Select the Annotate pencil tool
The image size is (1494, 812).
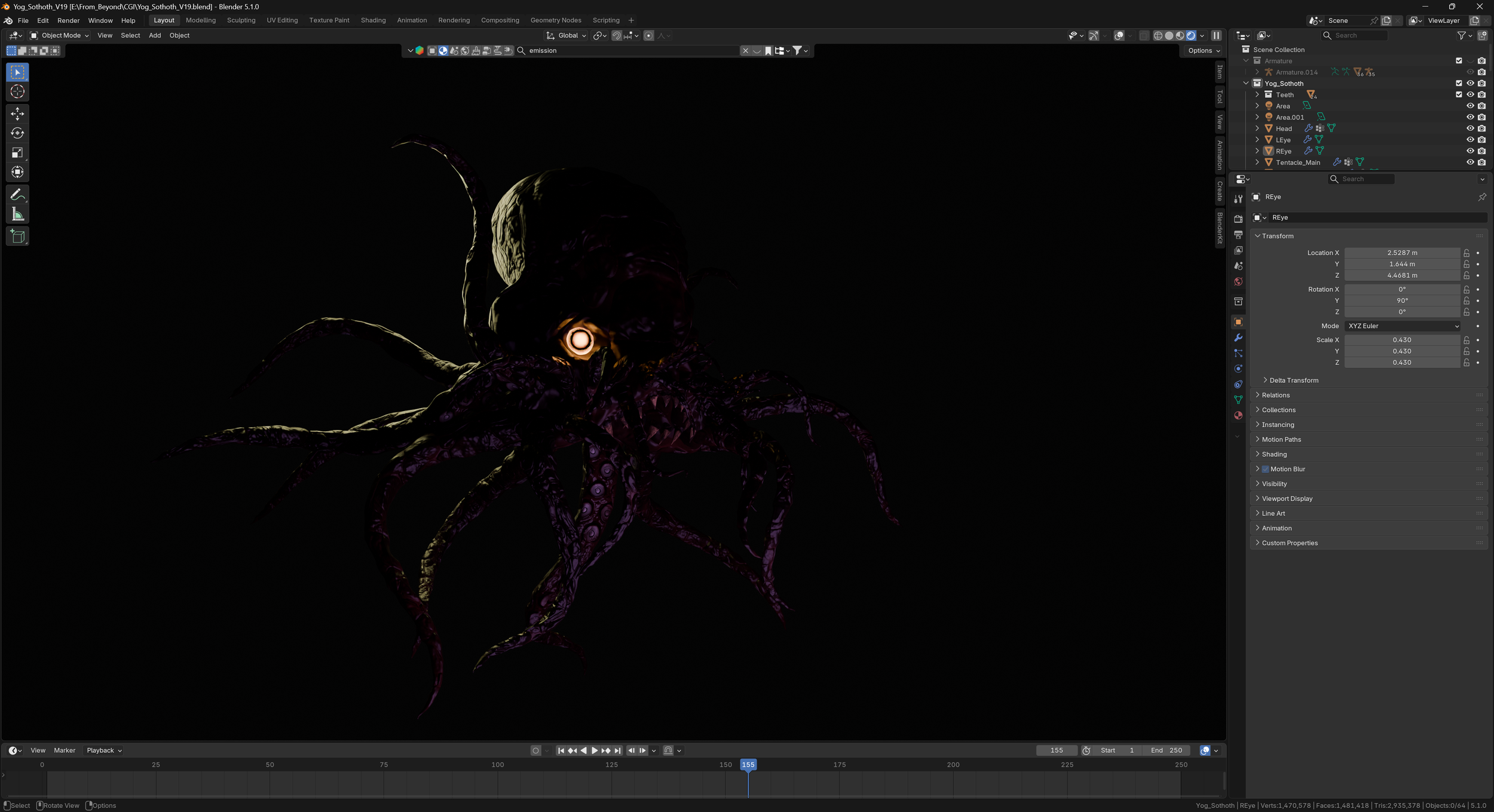(17, 195)
